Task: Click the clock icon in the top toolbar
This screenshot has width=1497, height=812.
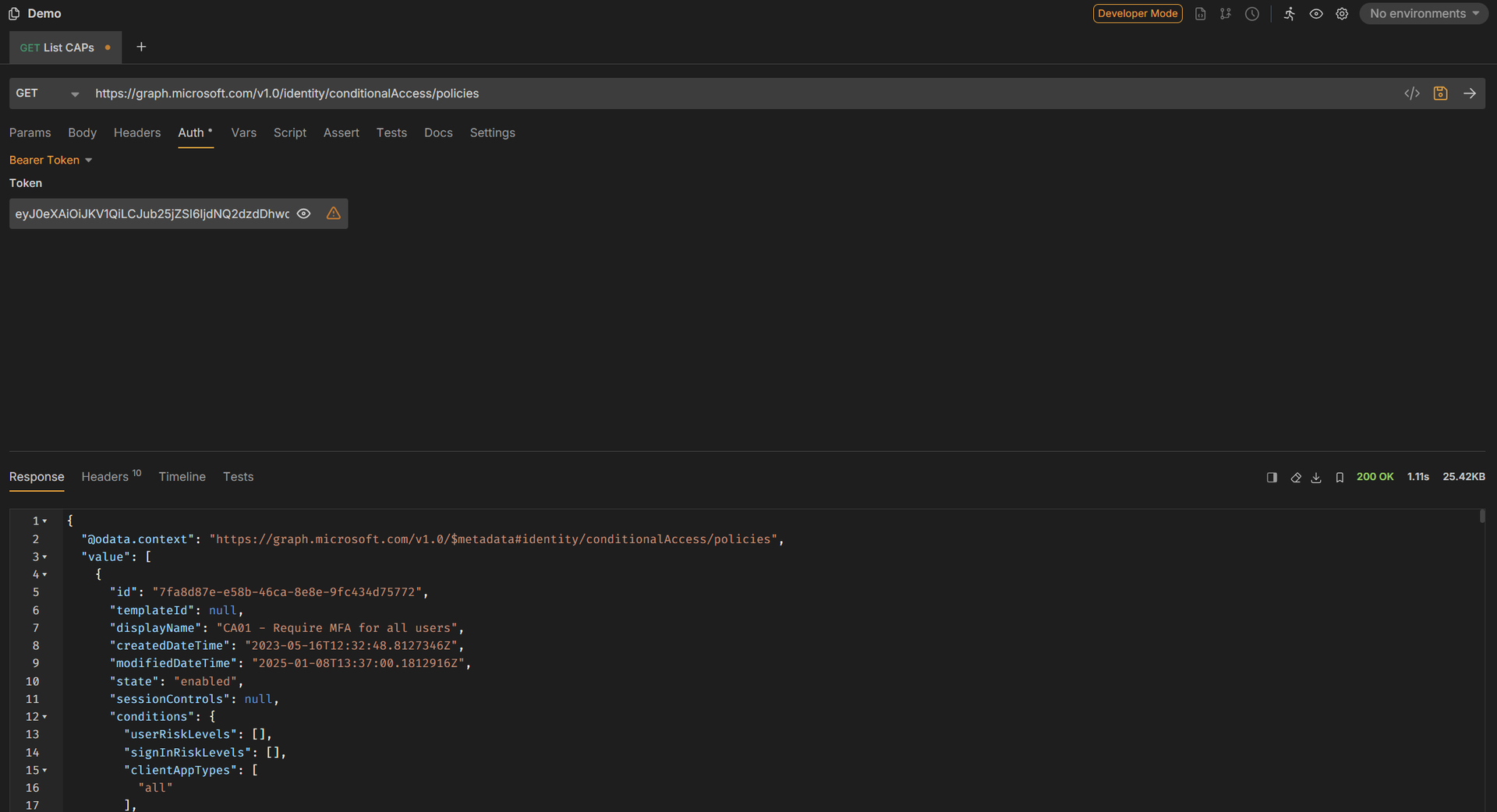Action: tap(1252, 14)
